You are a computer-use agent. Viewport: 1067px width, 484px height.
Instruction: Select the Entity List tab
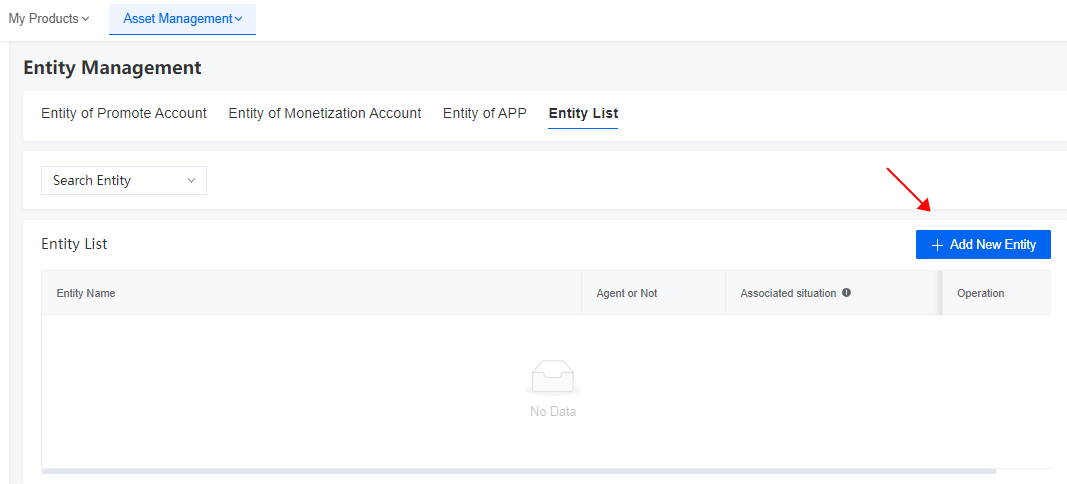[x=583, y=113]
